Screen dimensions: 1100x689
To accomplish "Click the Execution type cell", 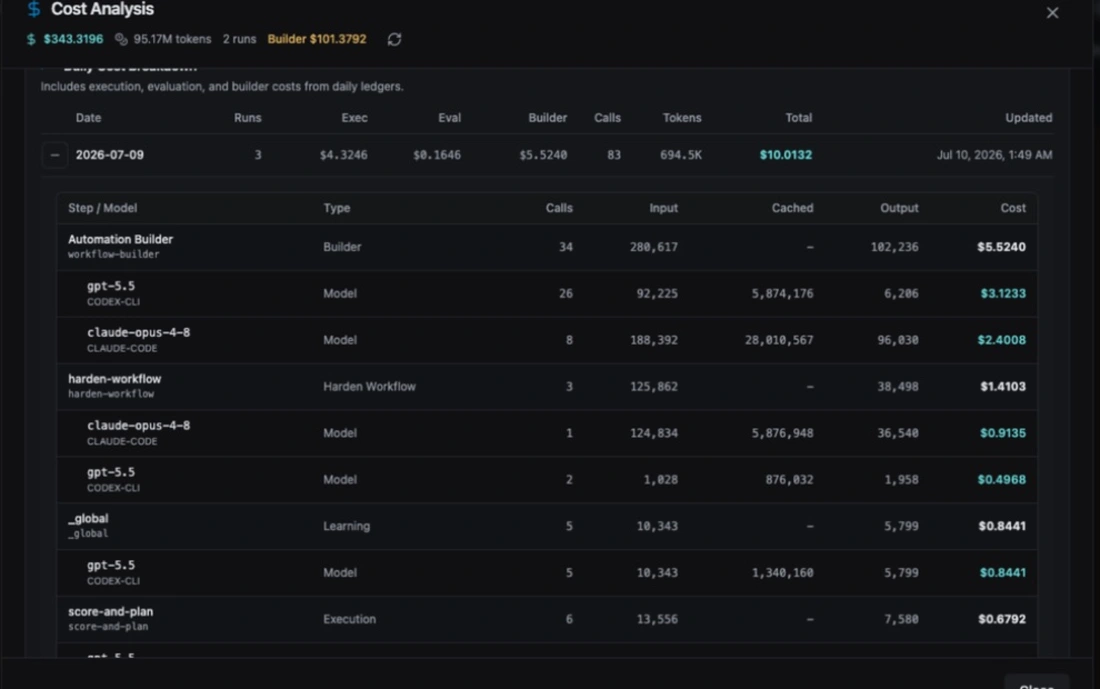I will [349, 620].
